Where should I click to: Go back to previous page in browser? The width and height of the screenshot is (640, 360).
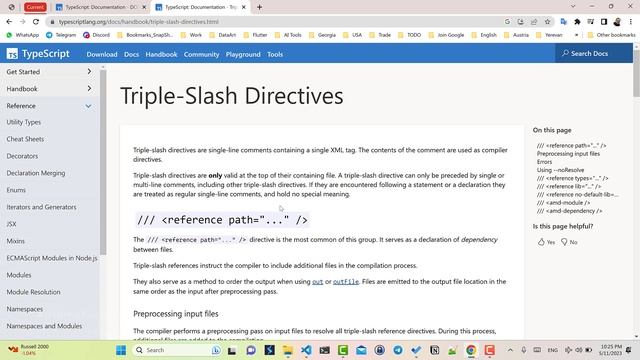click(x=9, y=22)
